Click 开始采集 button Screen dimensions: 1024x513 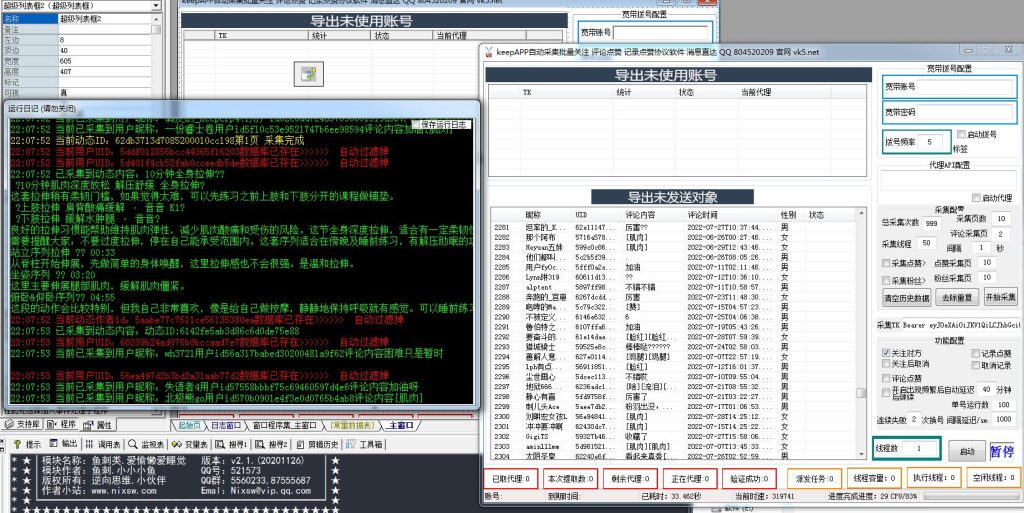(x=1000, y=298)
